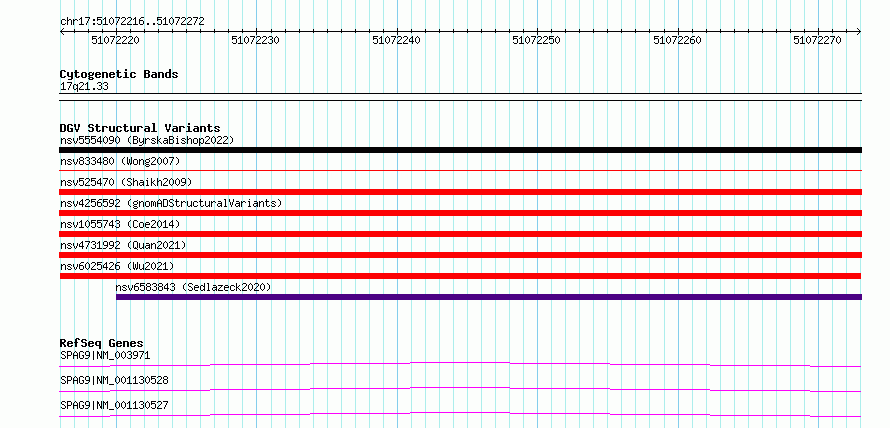The image size is (890, 428).
Task: Click the red nsv525470 variant bar
Action: (x=460, y=192)
